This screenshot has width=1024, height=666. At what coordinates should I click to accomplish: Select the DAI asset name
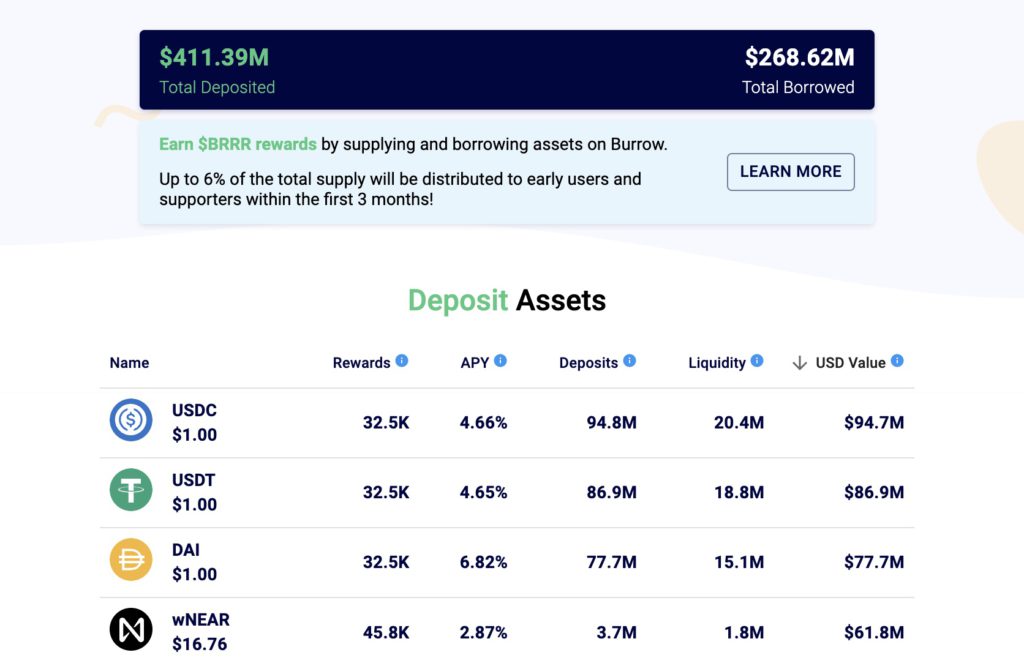coord(185,550)
